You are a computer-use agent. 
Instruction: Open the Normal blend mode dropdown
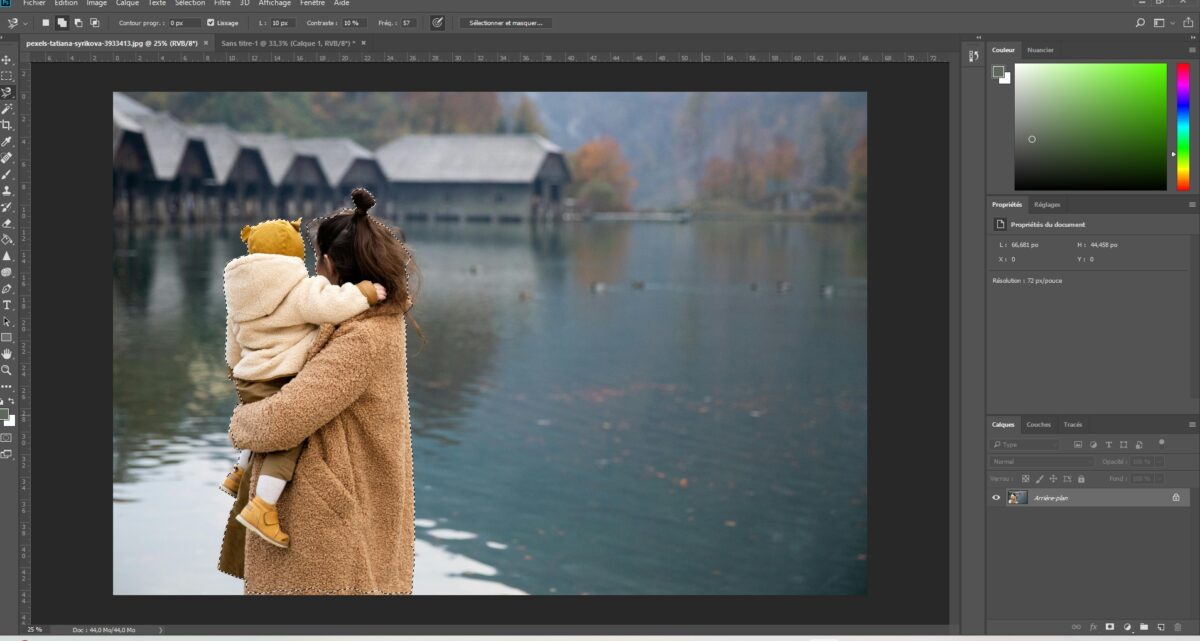pyautogui.click(x=1041, y=462)
